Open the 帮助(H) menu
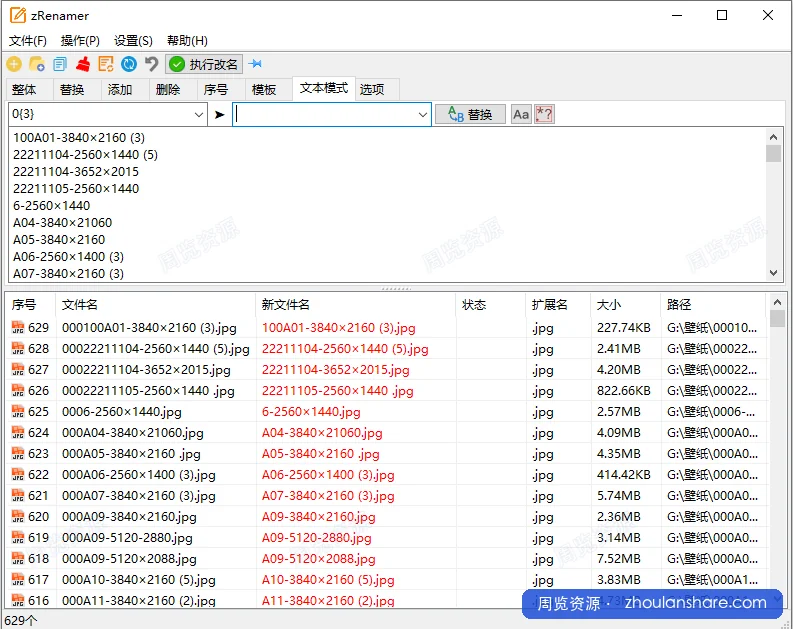The width and height of the screenshot is (793, 629). tap(187, 40)
